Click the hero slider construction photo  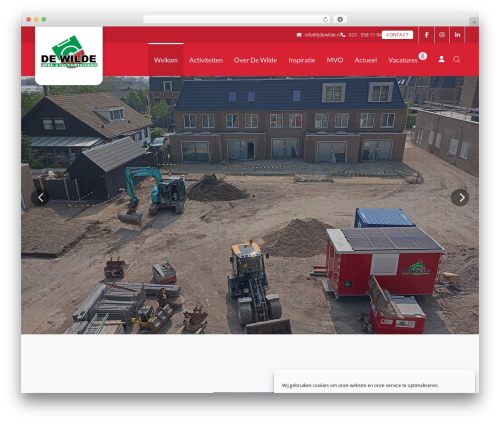(x=250, y=205)
